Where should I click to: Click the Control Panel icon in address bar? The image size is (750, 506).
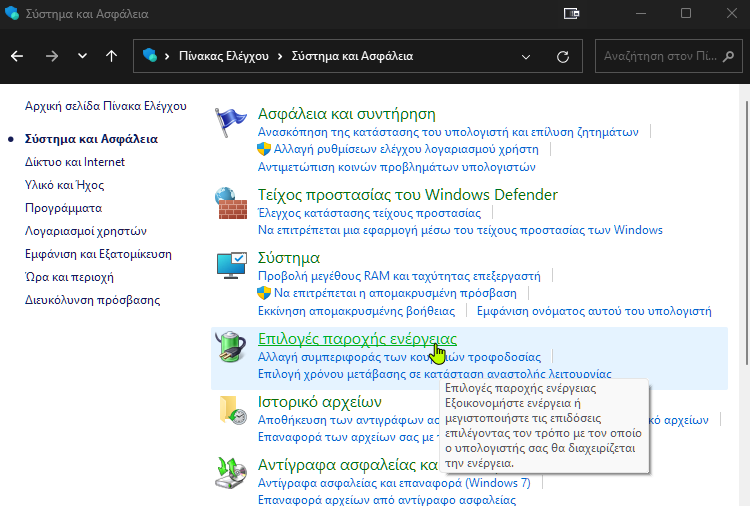[x=150, y=55]
